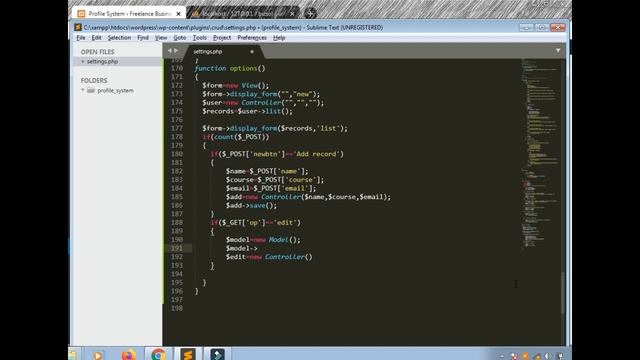Click the $model=new Model(); line
Screen dimensions: 640x360
coord(263,240)
